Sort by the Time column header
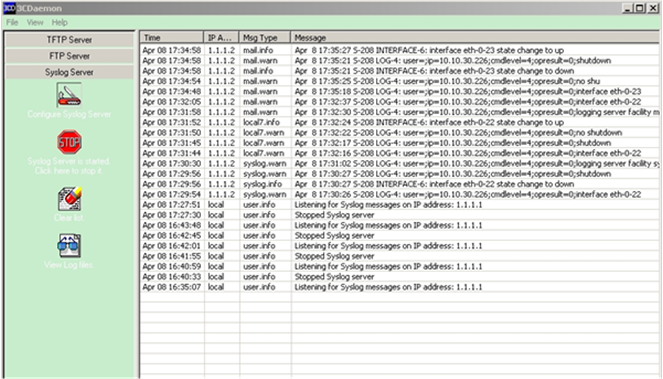The height and width of the screenshot is (379, 663). click(x=172, y=38)
